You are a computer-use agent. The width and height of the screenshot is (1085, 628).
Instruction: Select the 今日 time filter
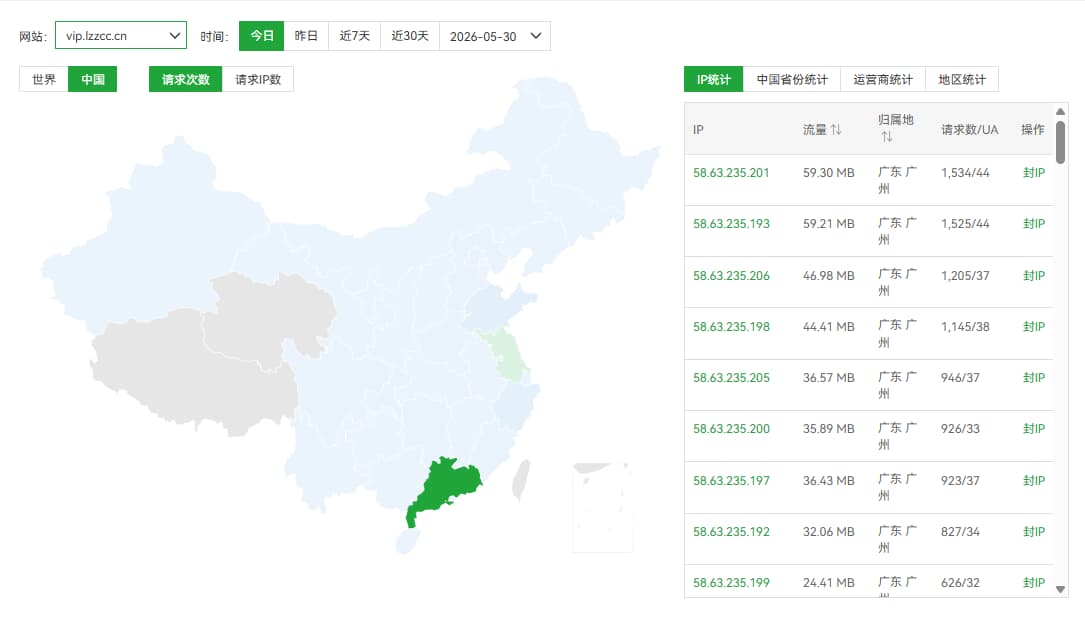click(x=262, y=36)
